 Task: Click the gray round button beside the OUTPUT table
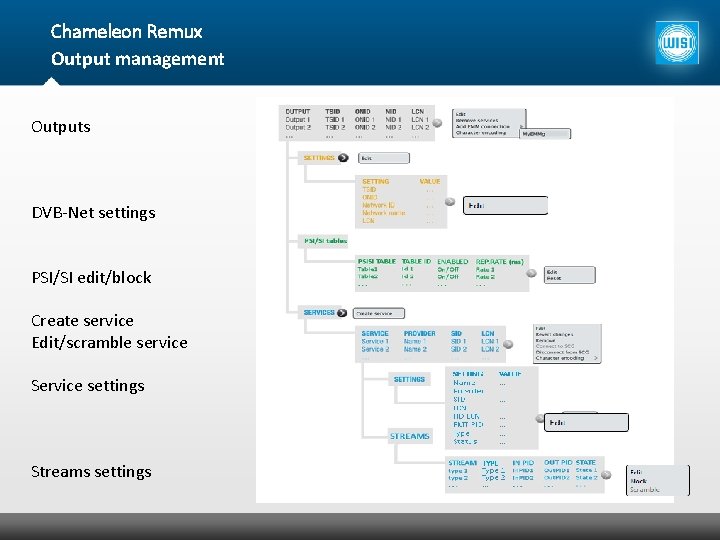point(437,123)
